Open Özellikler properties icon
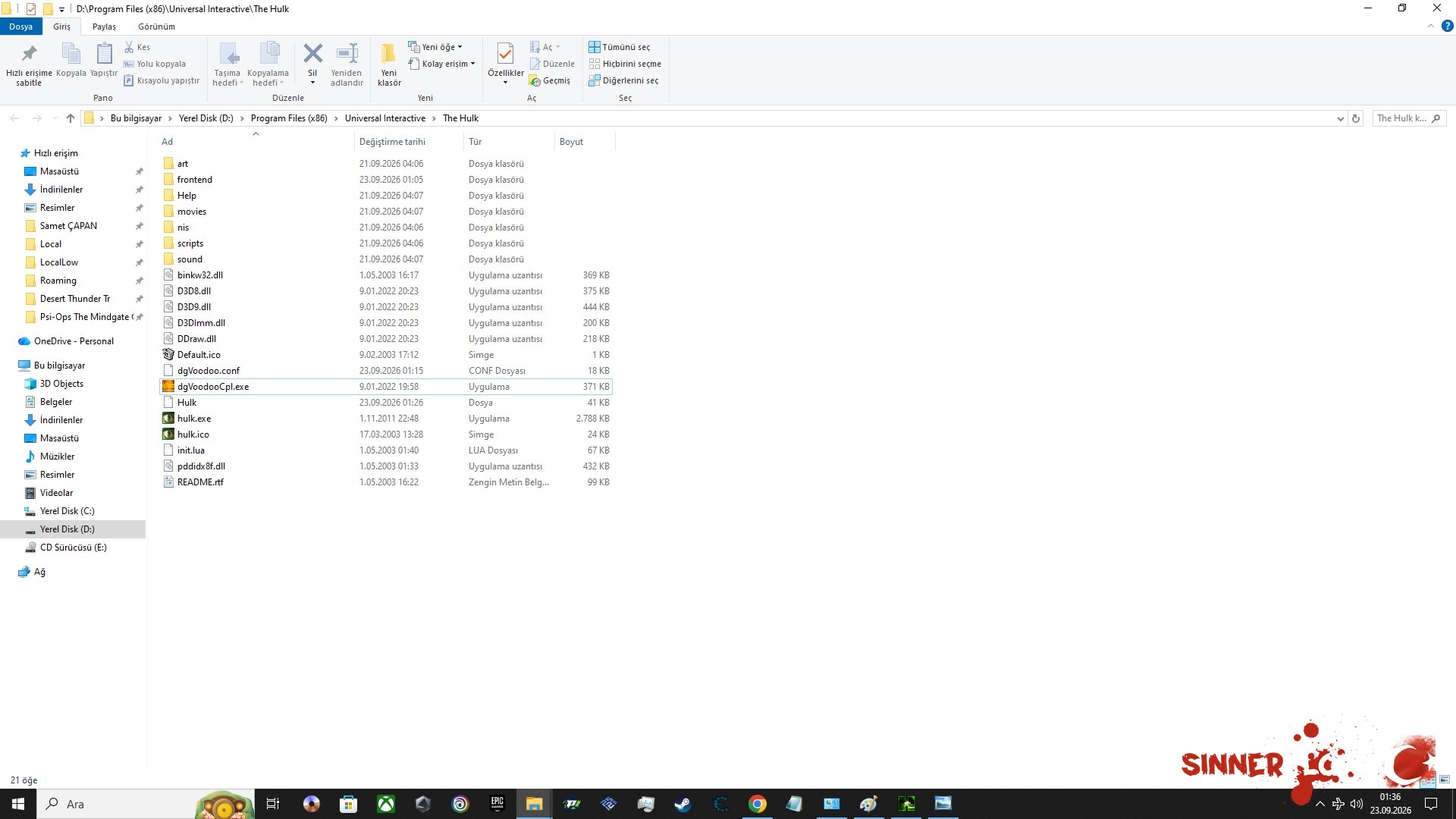 505,55
